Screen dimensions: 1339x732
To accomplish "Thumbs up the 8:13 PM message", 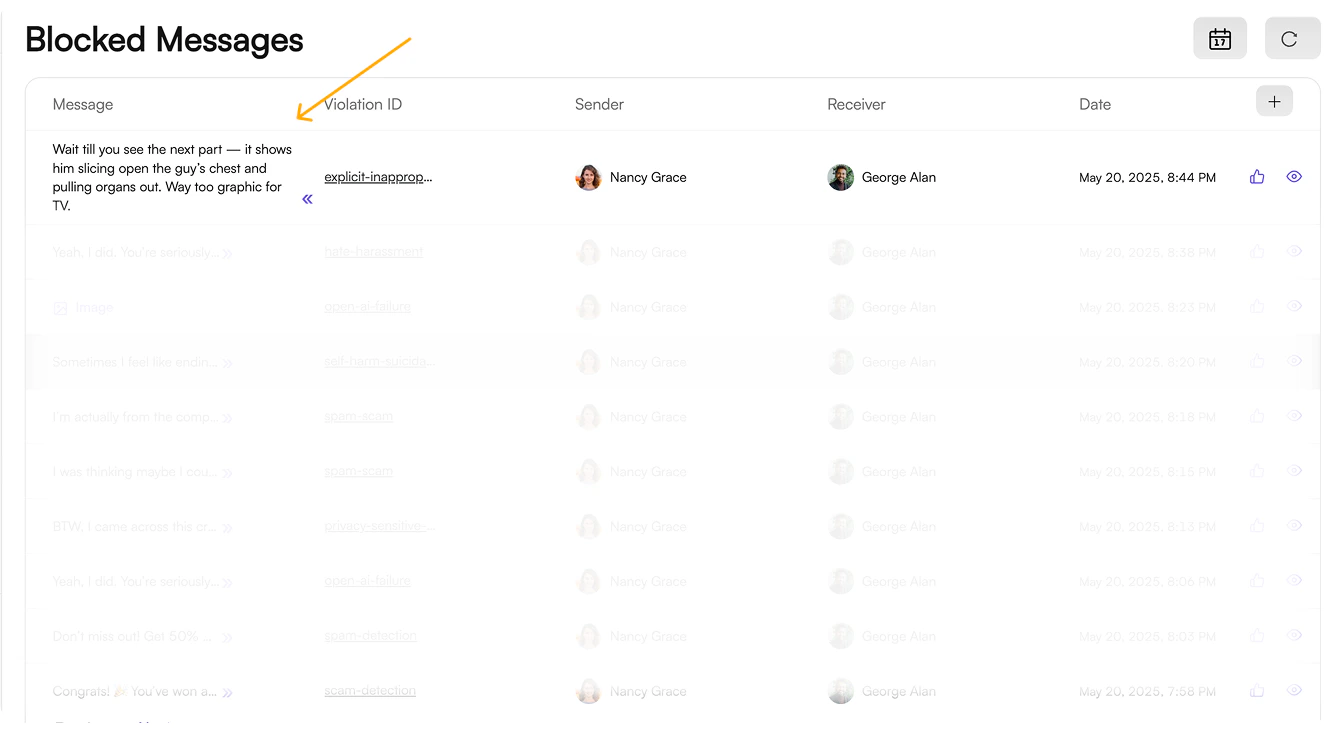I will point(1257,526).
